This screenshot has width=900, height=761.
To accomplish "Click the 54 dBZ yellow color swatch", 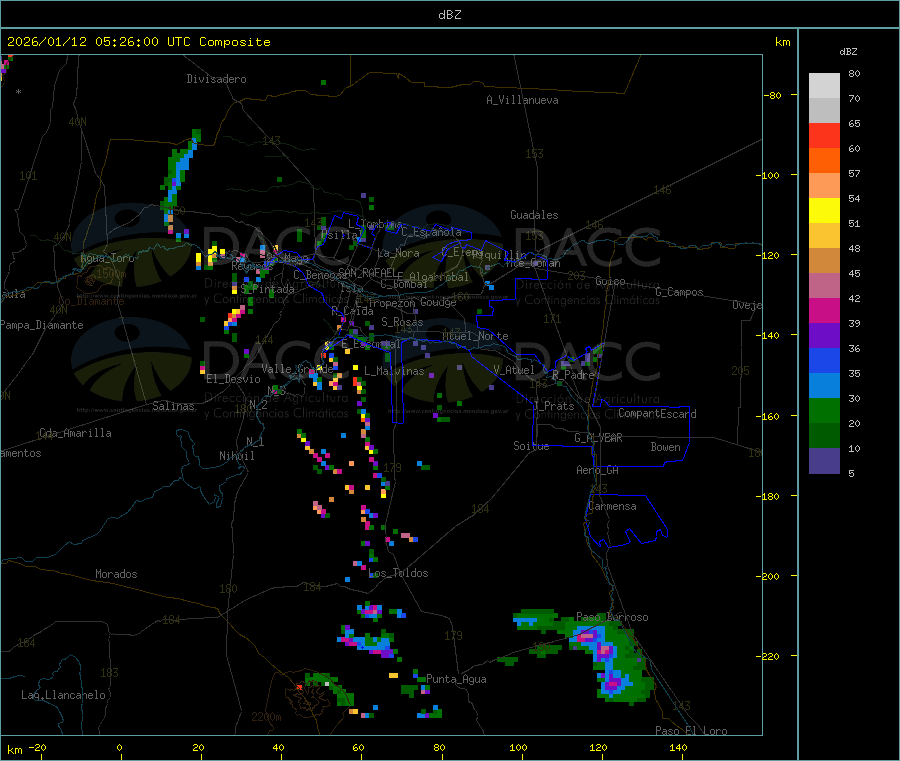I will [824, 211].
